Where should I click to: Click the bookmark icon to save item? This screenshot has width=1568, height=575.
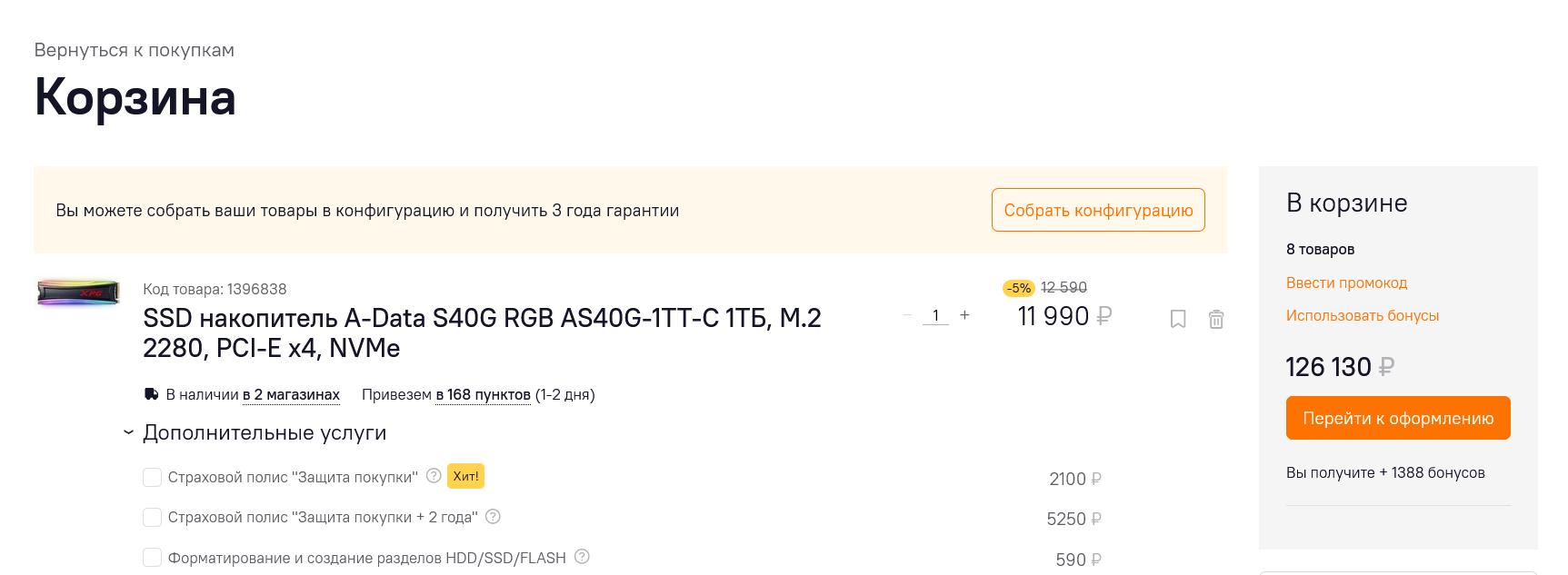pos(1178,319)
